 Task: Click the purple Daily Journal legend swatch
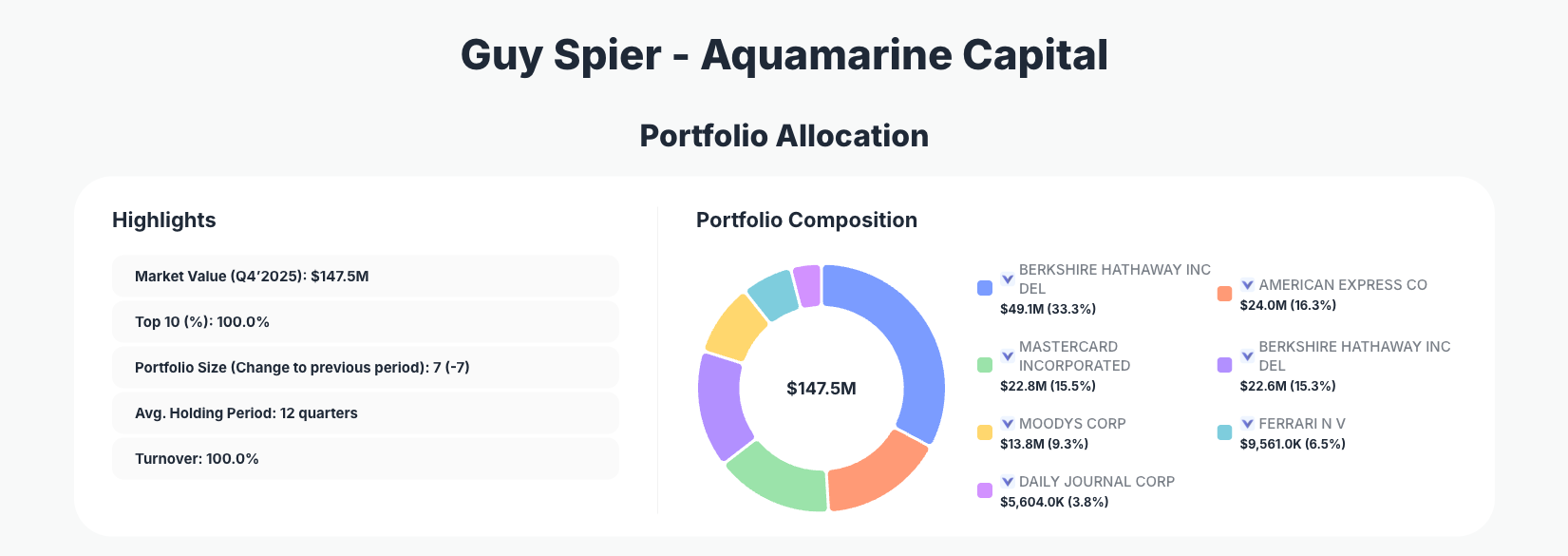click(x=986, y=489)
